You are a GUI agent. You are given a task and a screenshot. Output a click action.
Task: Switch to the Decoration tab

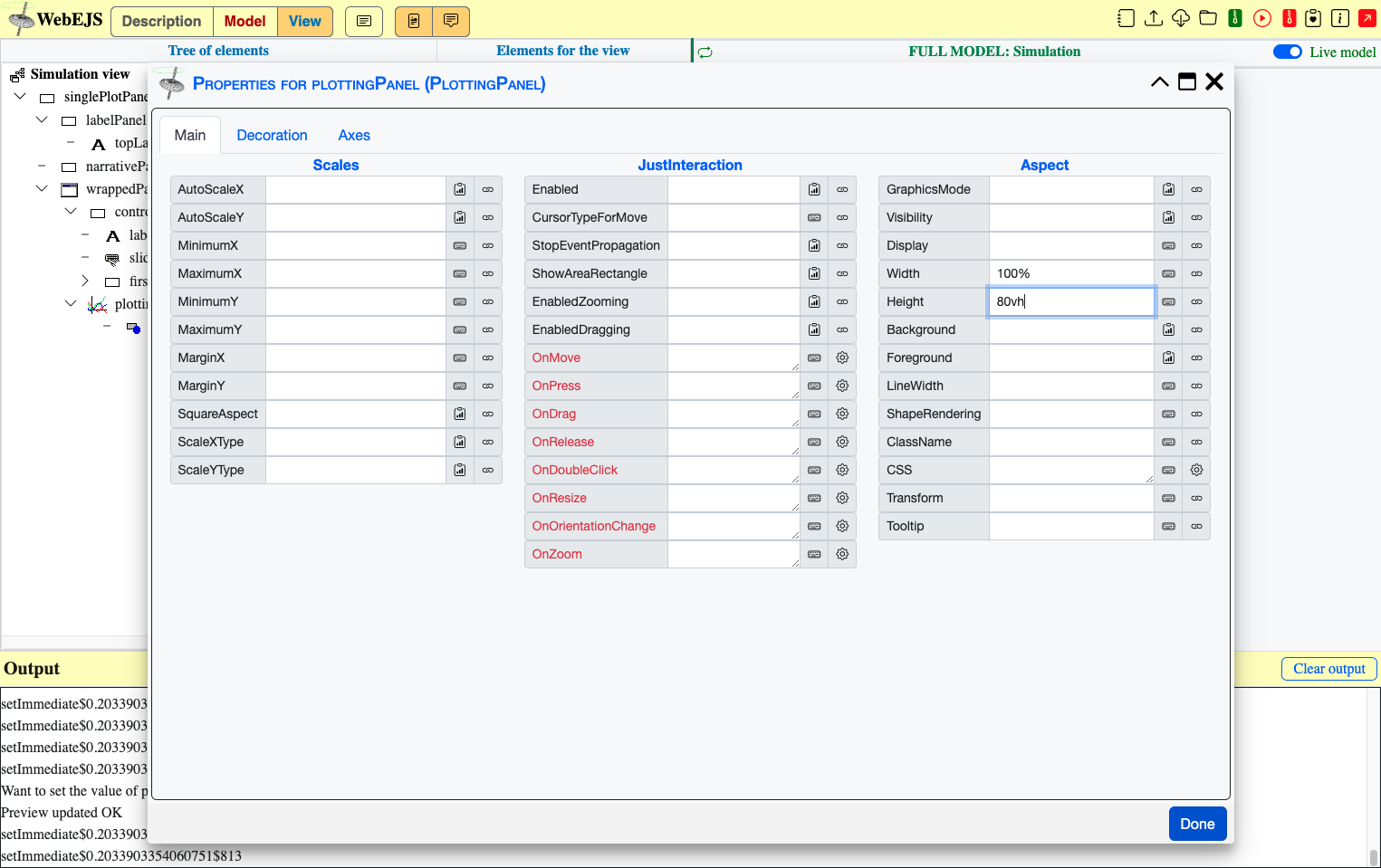coord(272,135)
